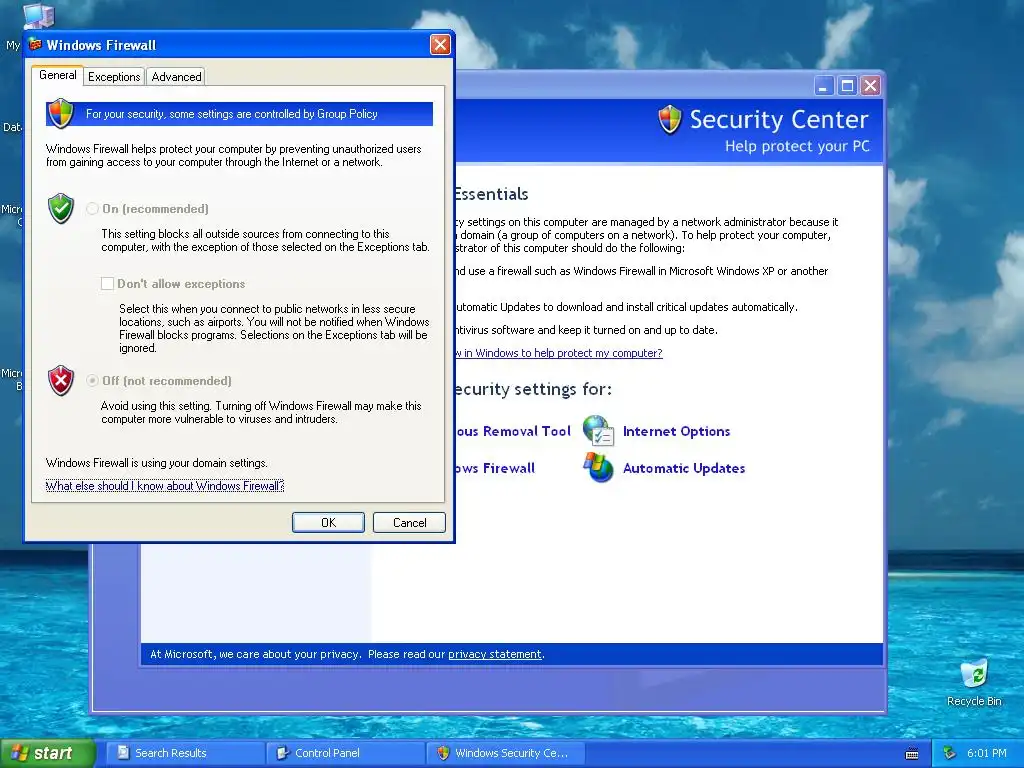Open the Automatic Updates link in Security Center
The width and height of the screenshot is (1024, 768).
click(x=684, y=468)
